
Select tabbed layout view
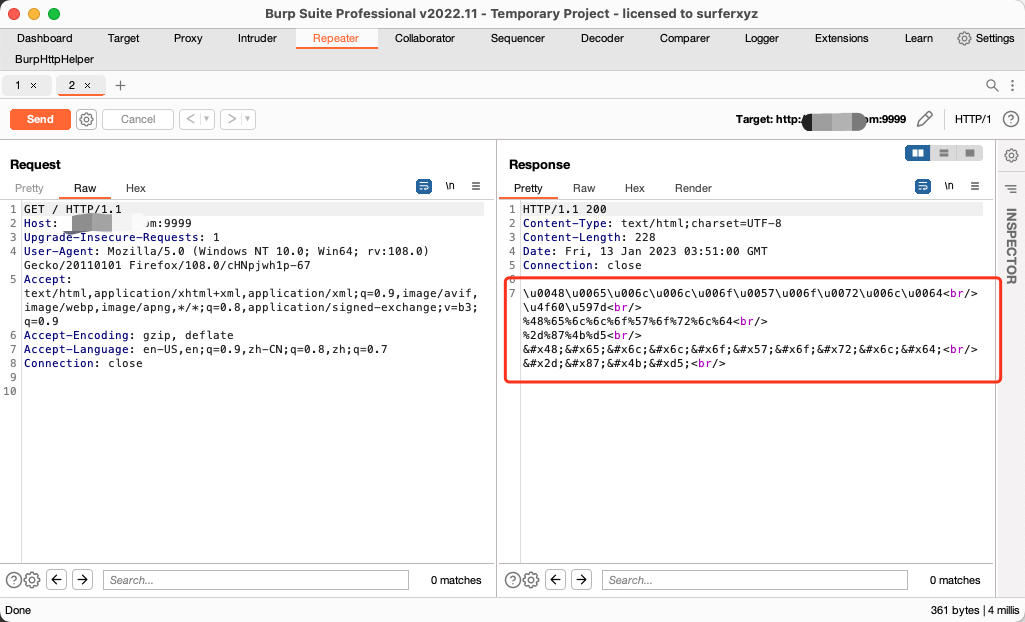[x=969, y=153]
